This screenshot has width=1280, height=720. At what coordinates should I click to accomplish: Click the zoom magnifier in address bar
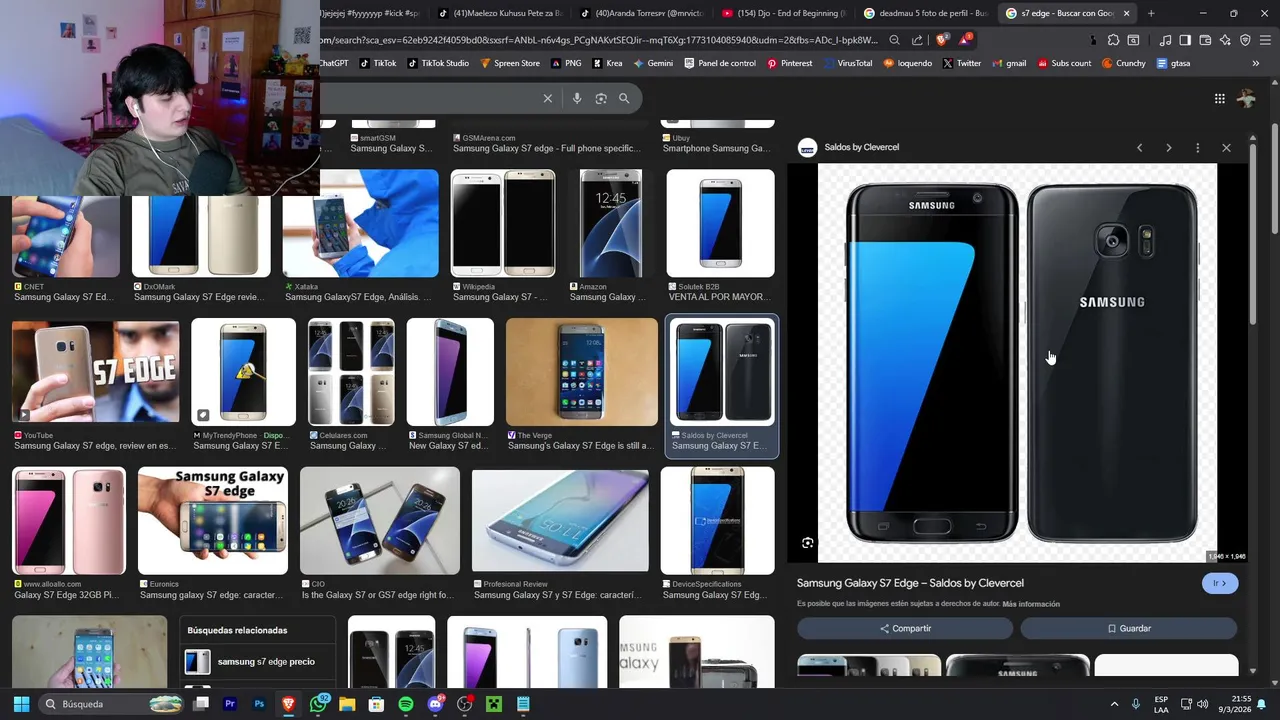pos(894,40)
